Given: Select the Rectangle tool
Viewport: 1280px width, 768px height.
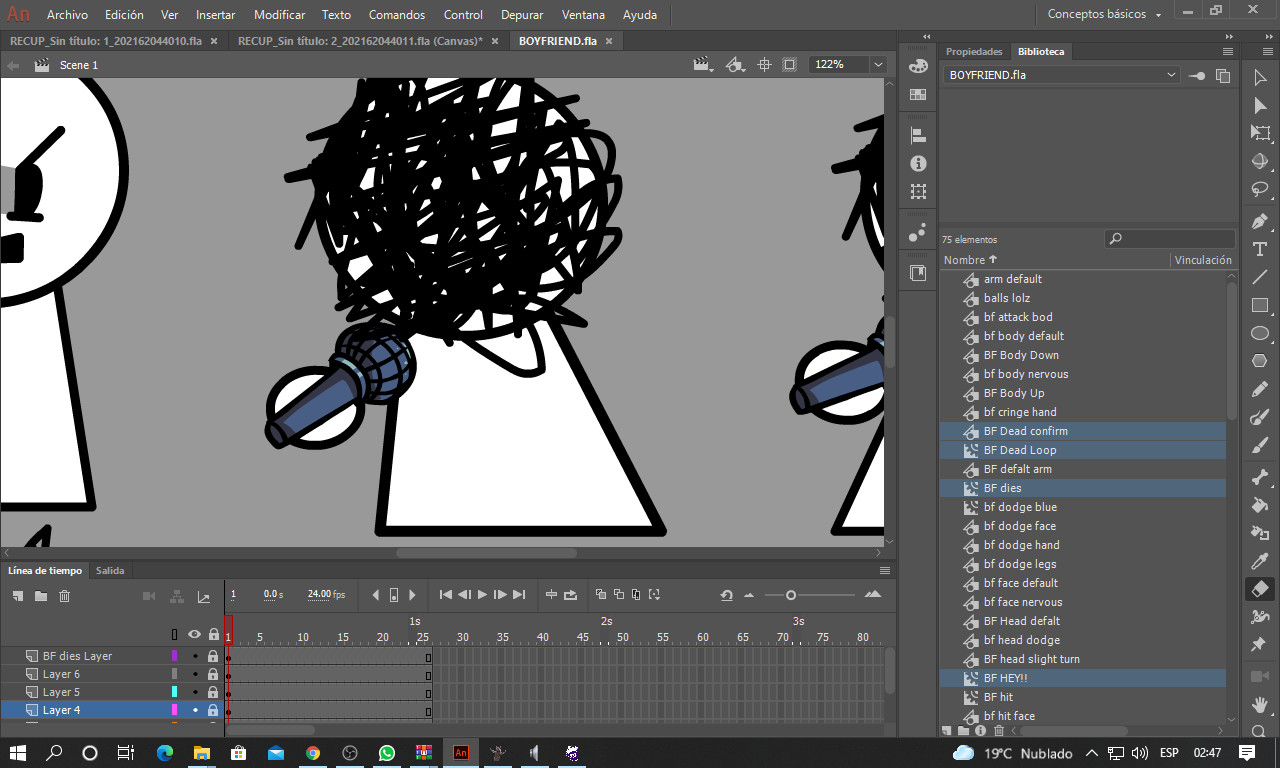Looking at the screenshot, I should [1260, 302].
